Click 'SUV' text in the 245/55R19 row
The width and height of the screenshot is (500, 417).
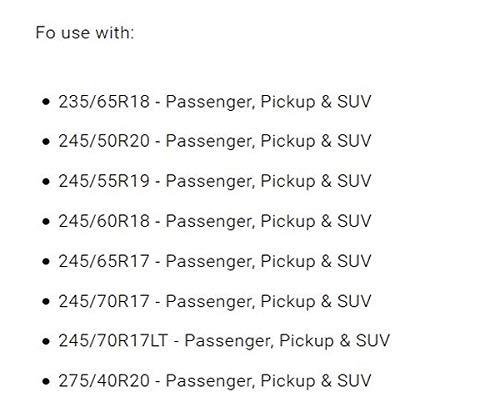coord(354,181)
